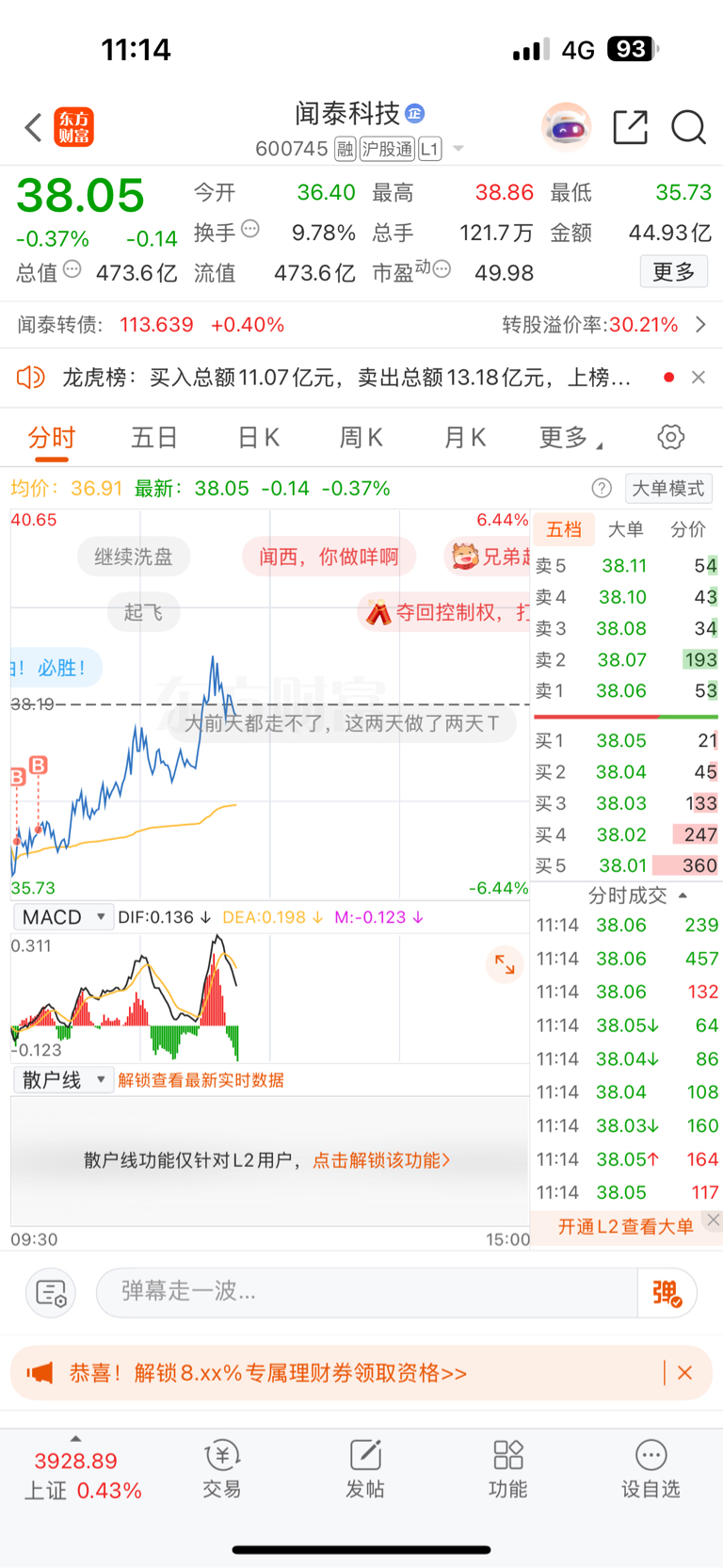
Task: Expand the 更多 chart period menu
Action: click(x=570, y=437)
